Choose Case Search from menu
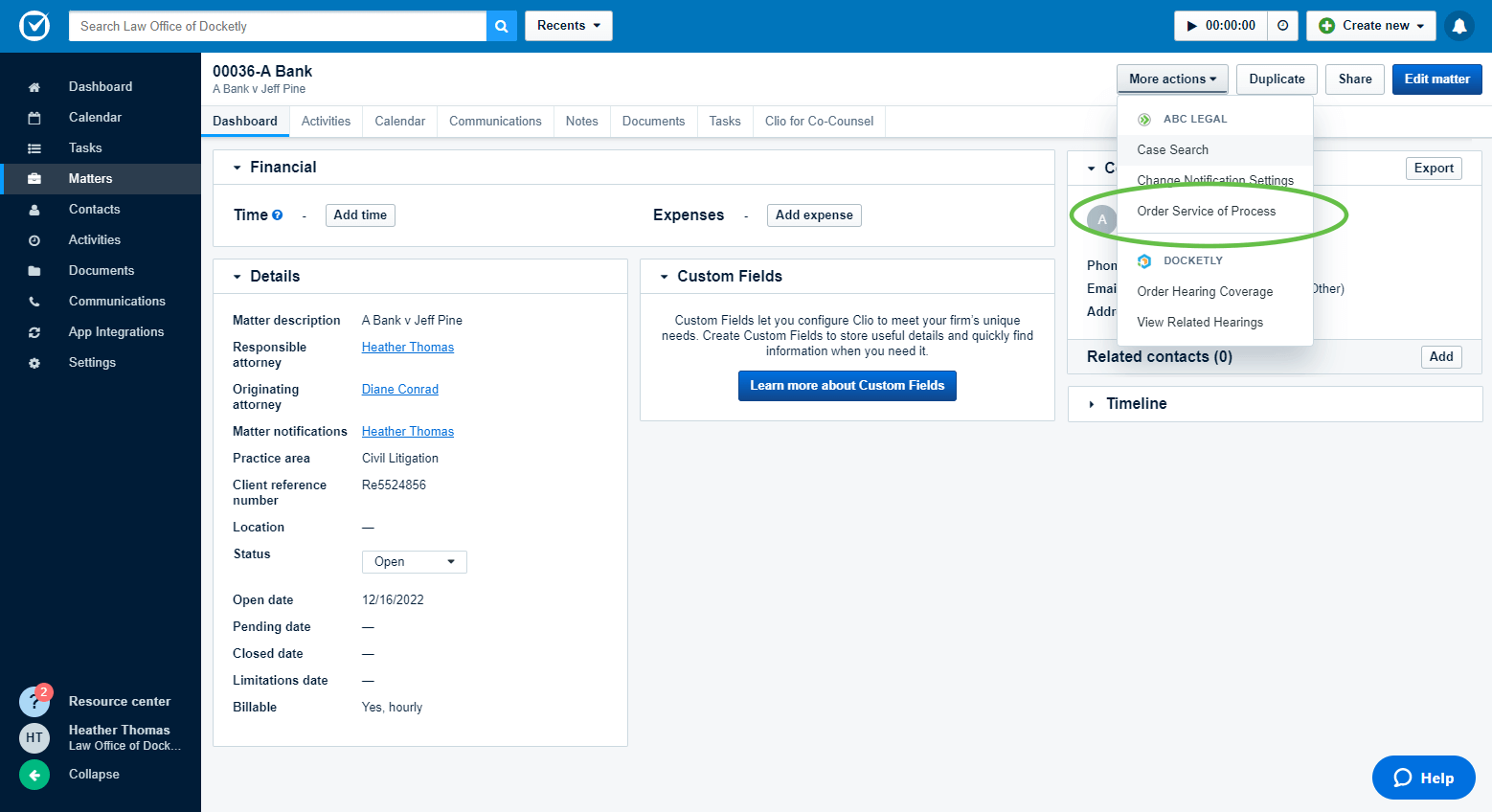Image resolution: width=1492 pixels, height=812 pixels. (1215, 150)
